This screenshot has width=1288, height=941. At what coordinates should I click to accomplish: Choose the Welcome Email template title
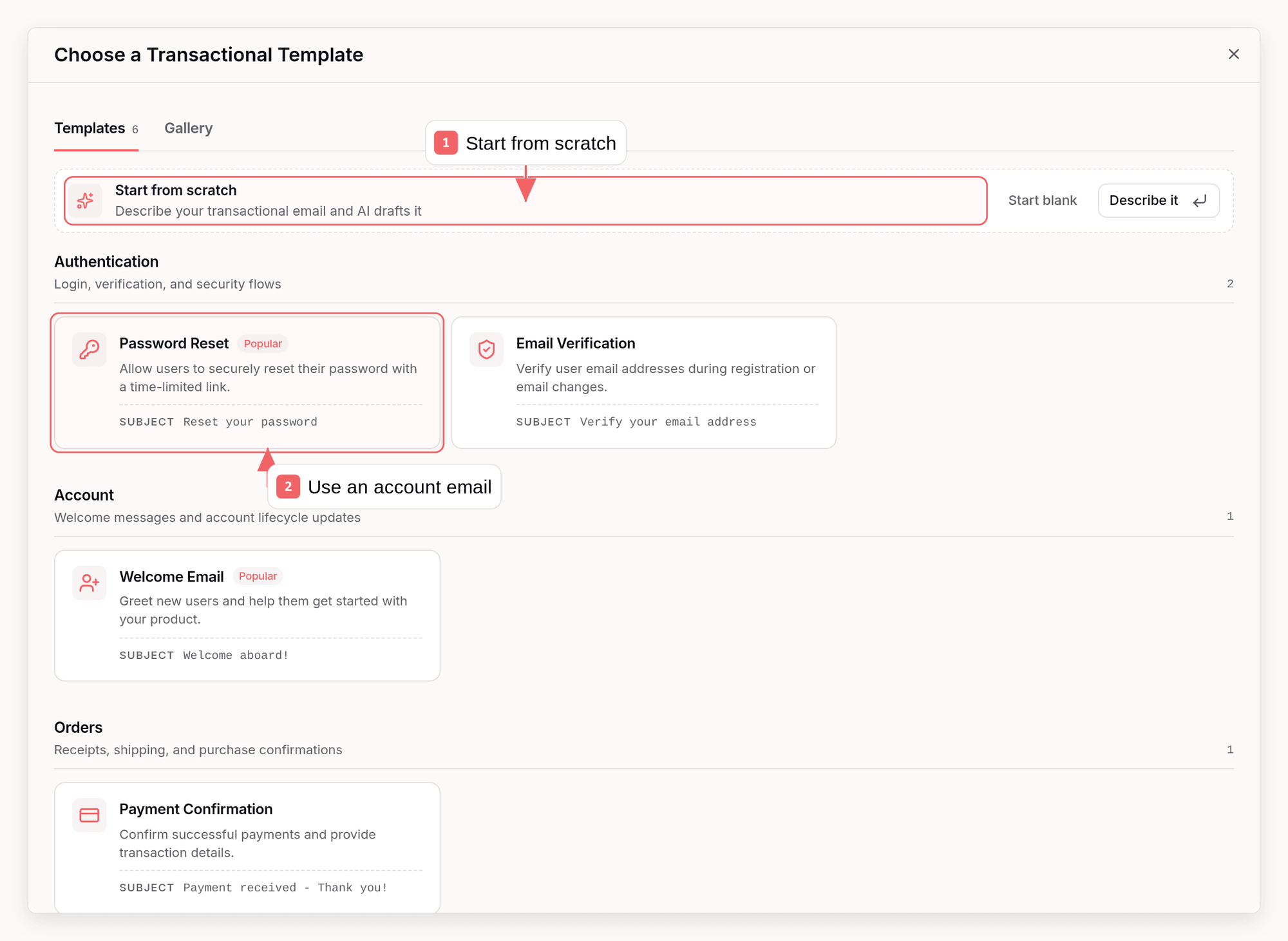coord(171,576)
